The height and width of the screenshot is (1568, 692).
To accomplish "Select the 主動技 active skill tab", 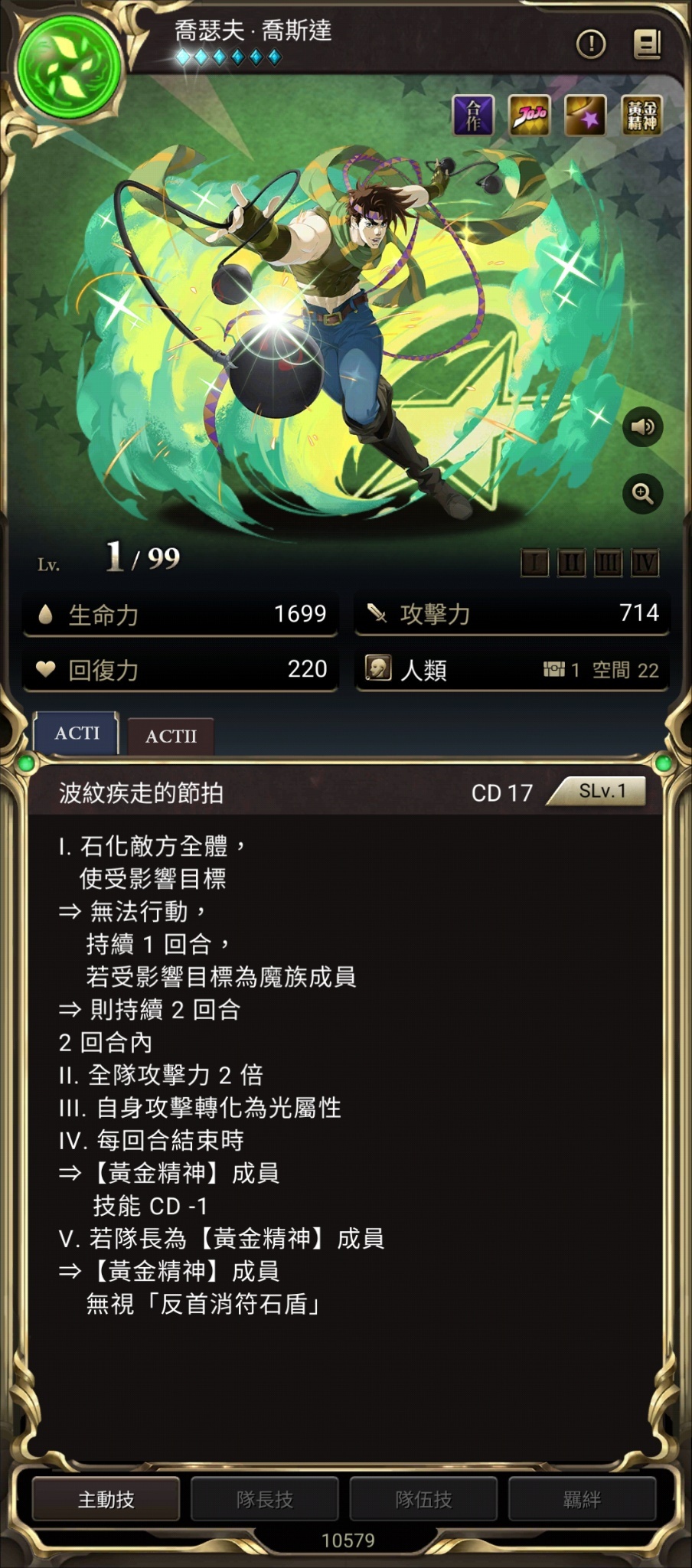I will [106, 1499].
